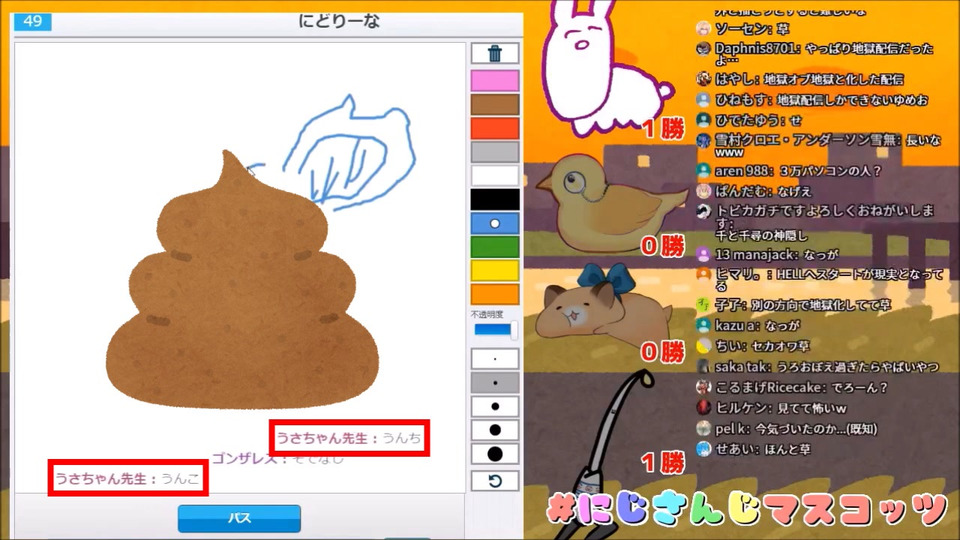
Task: Click the ちい chat comment
Action: [753, 346]
